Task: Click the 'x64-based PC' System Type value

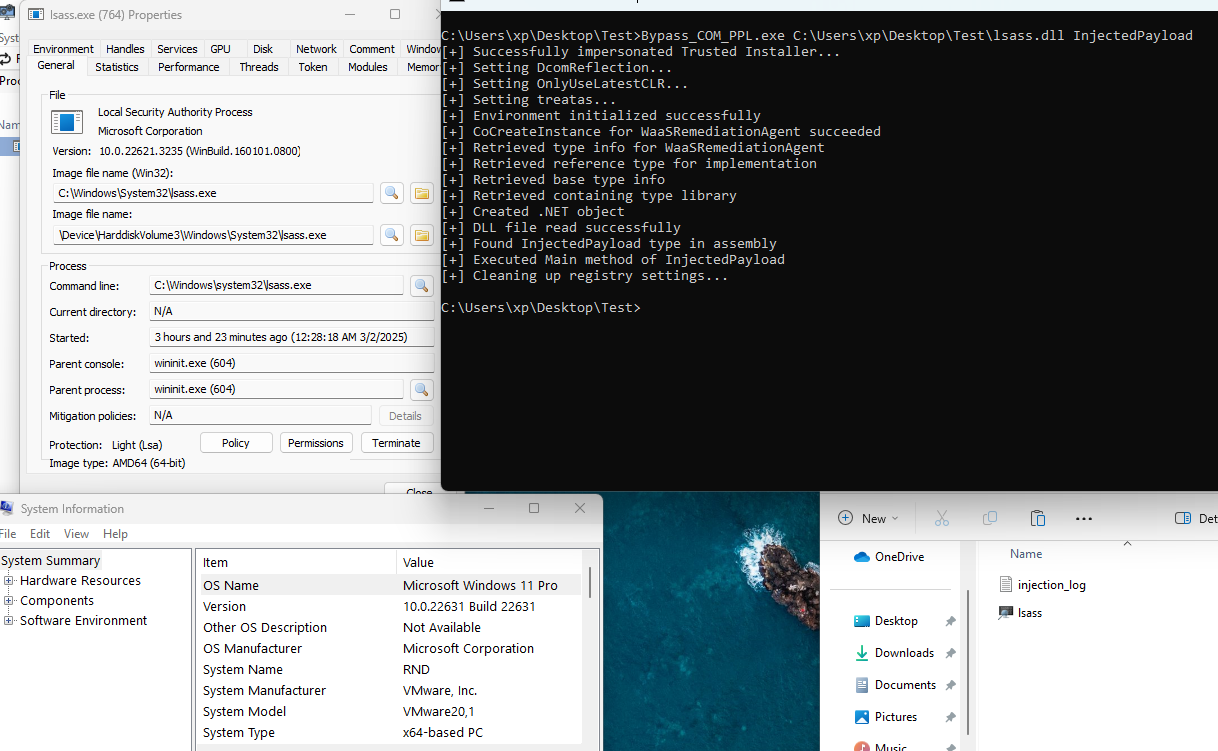Action: click(443, 733)
